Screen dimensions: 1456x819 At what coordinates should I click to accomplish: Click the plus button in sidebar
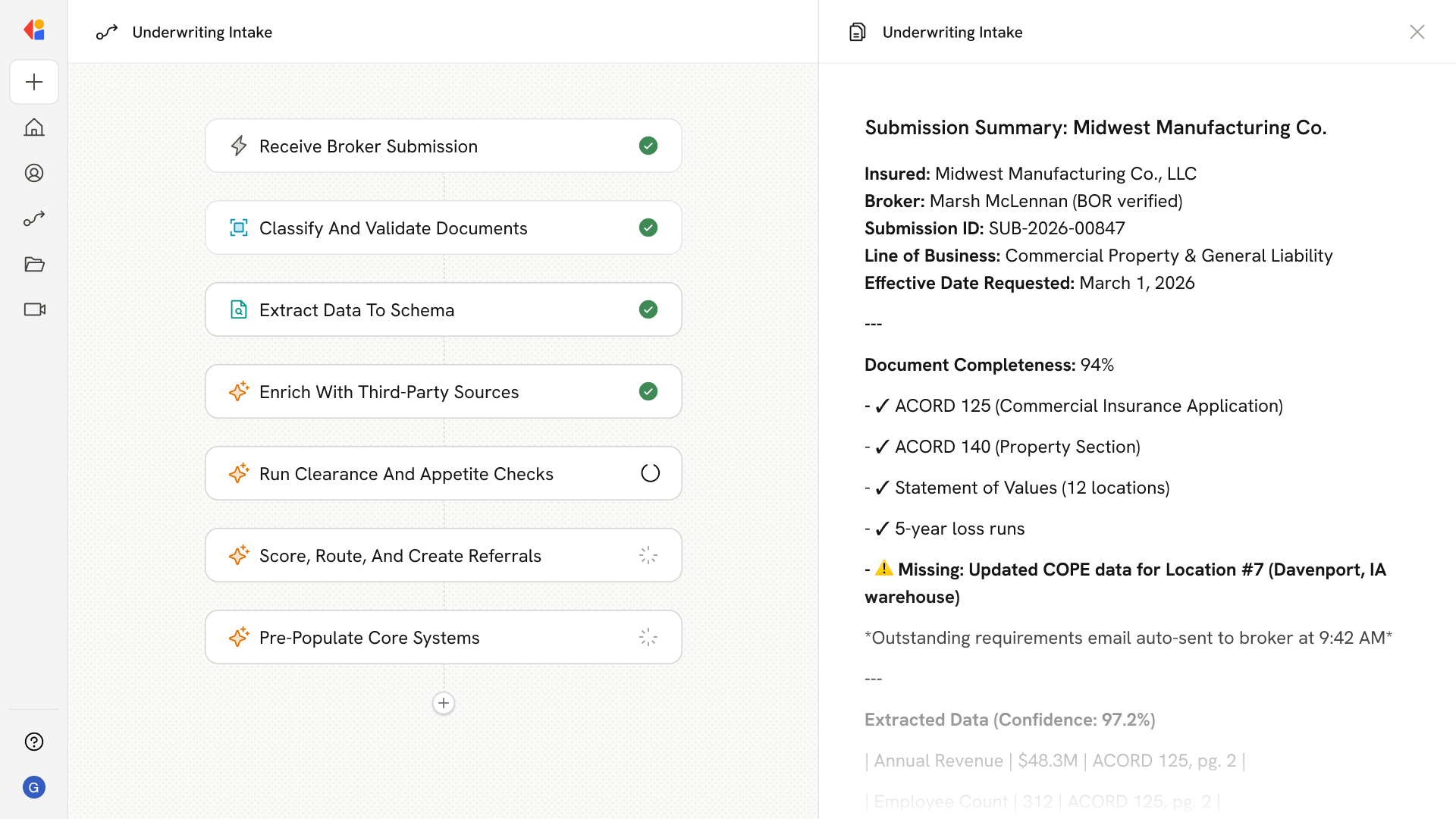(34, 82)
